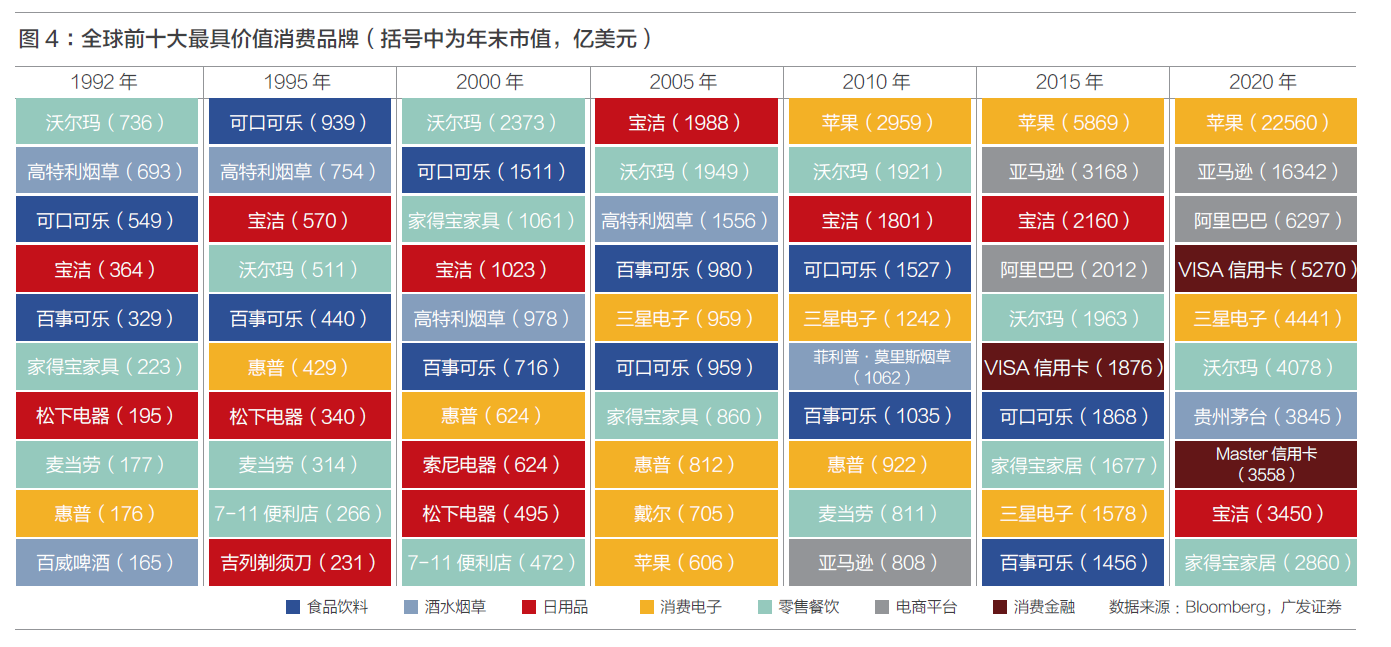
Task: Select the cell 贵州茅台（3845）
Action: coord(1266,416)
